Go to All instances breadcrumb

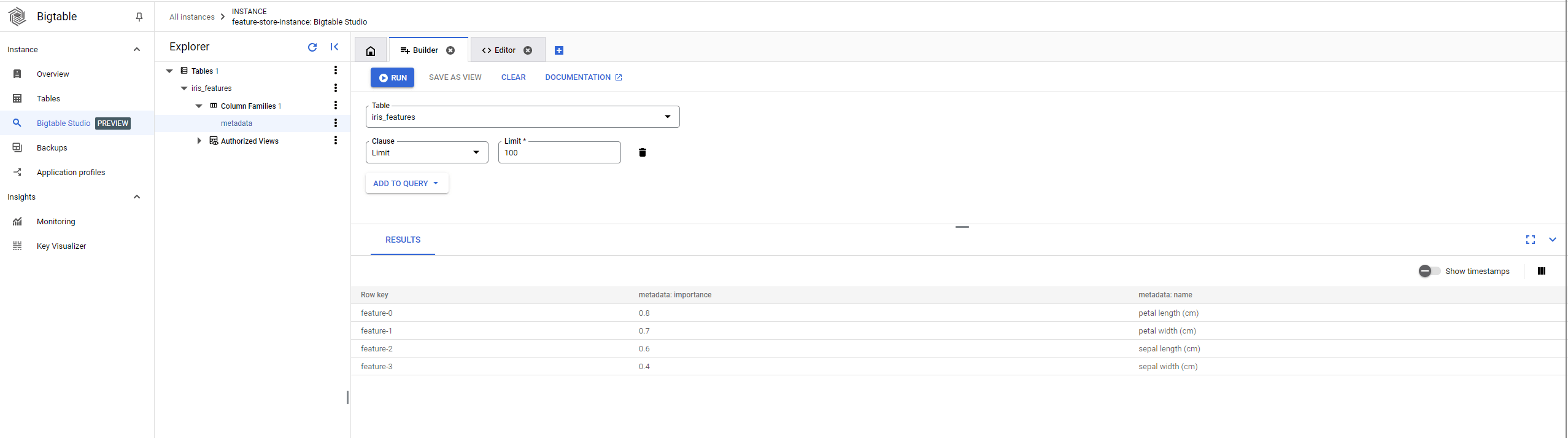(x=192, y=17)
